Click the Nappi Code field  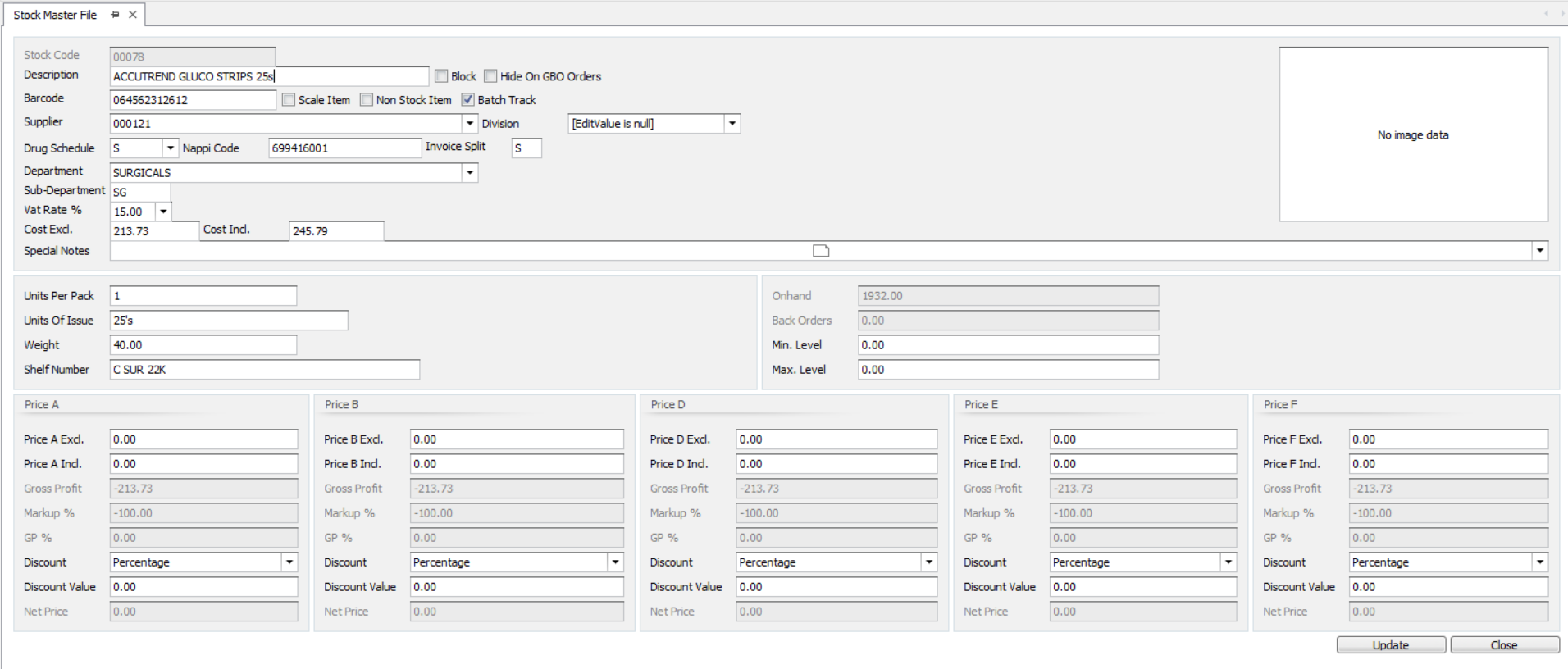point(344,148)
